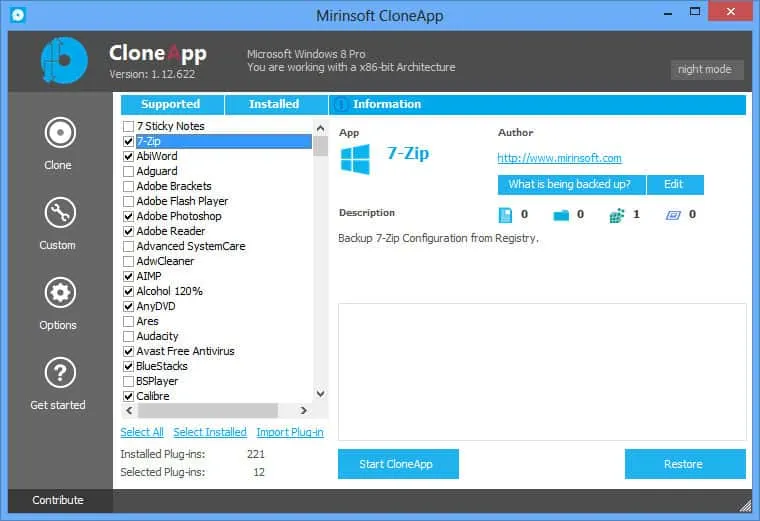The height and width of the screenshot is (521, 760).
Task: Click the horizontal scroll left arrow
Action: coord(129,410)
